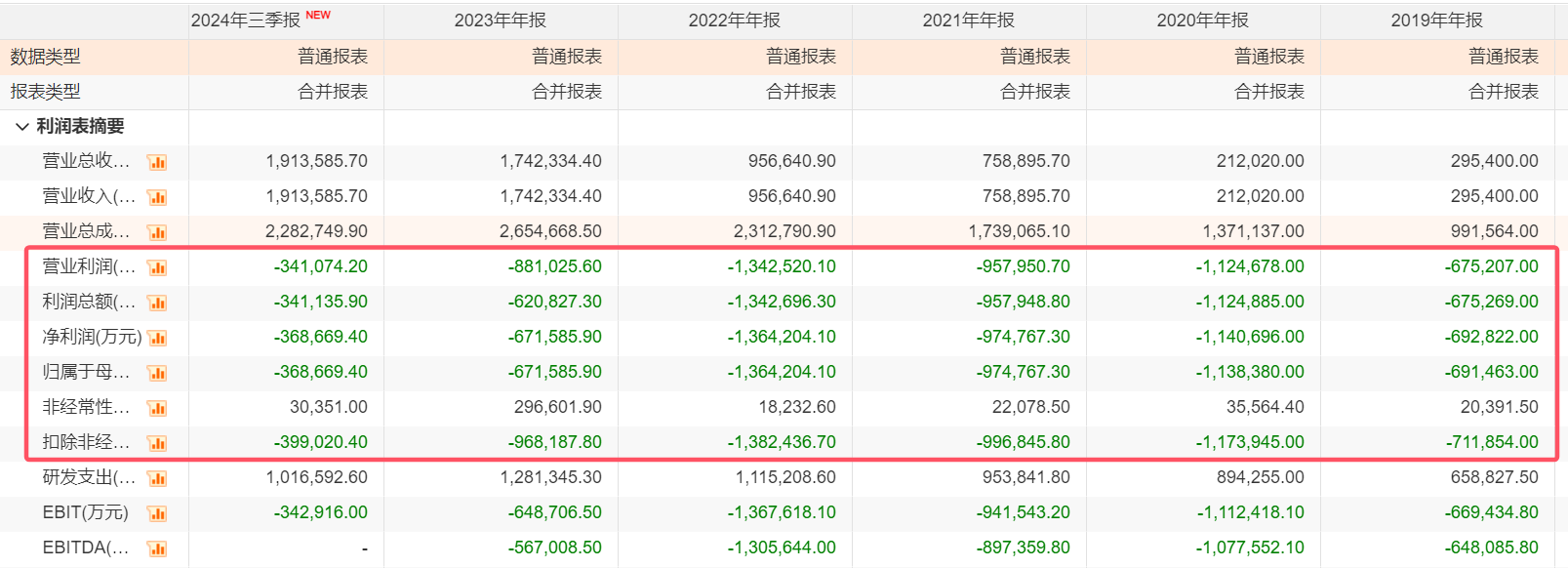Click the 扣除非经 row chart icon
This screenshot has height=568, width=1568.
[157, 443]
